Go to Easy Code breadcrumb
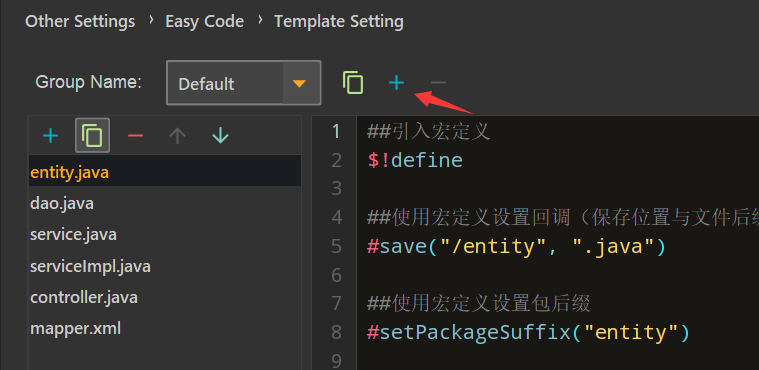759x370 pixels. 204,22
